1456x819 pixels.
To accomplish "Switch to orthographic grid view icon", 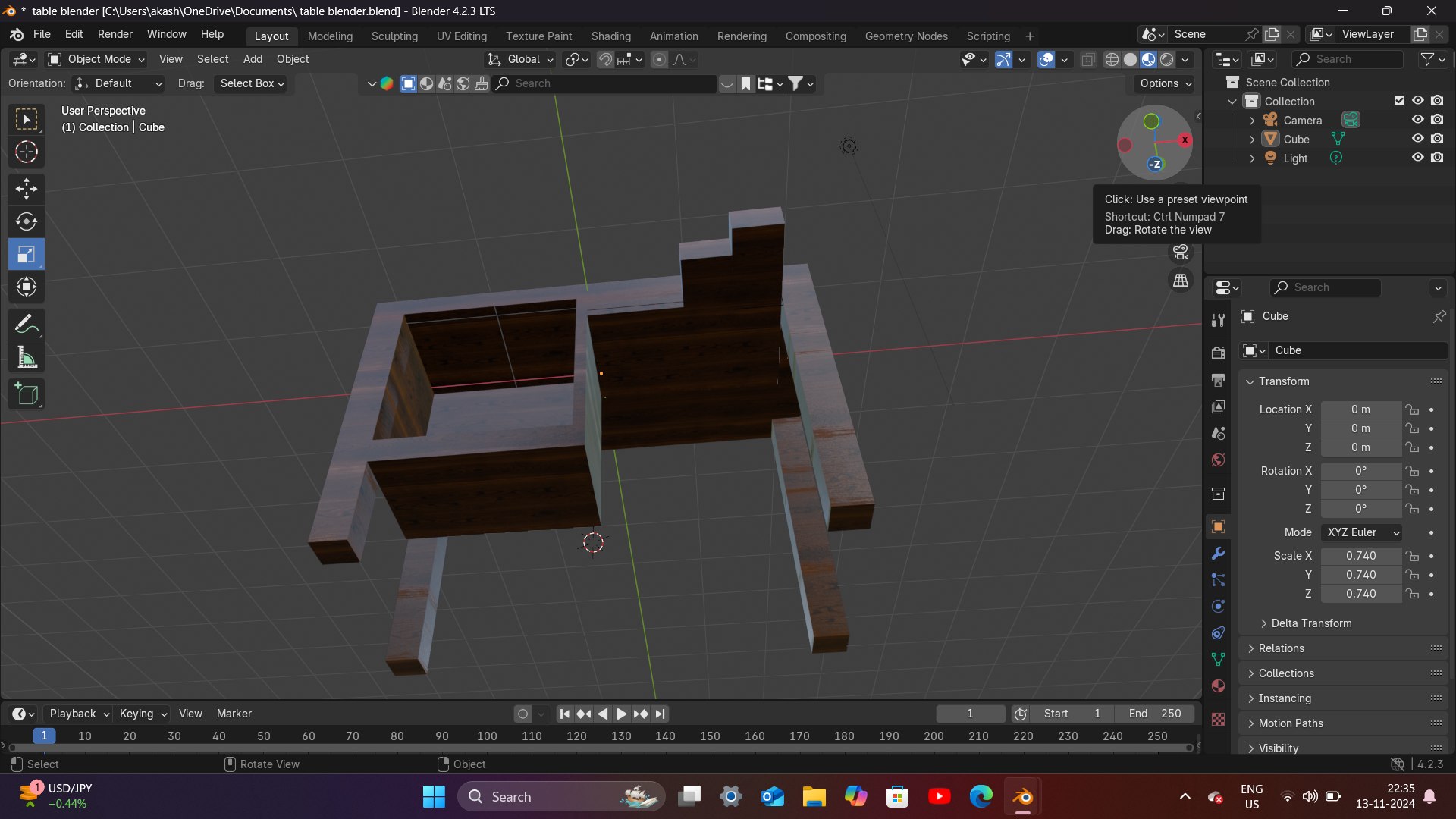I will click(1181, 281).
